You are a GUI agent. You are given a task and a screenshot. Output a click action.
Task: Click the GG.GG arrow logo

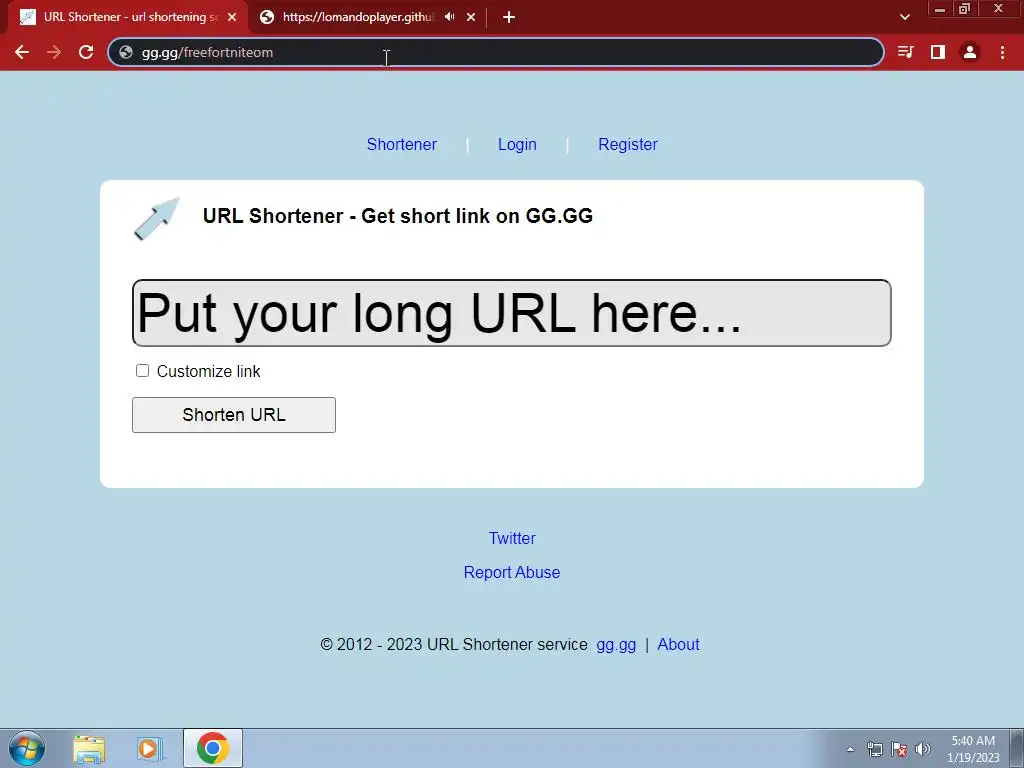click(157, 218)
